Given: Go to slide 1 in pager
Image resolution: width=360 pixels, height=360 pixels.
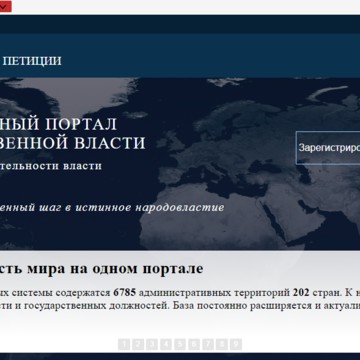Looking at the screenshot, I should (124, 345).
